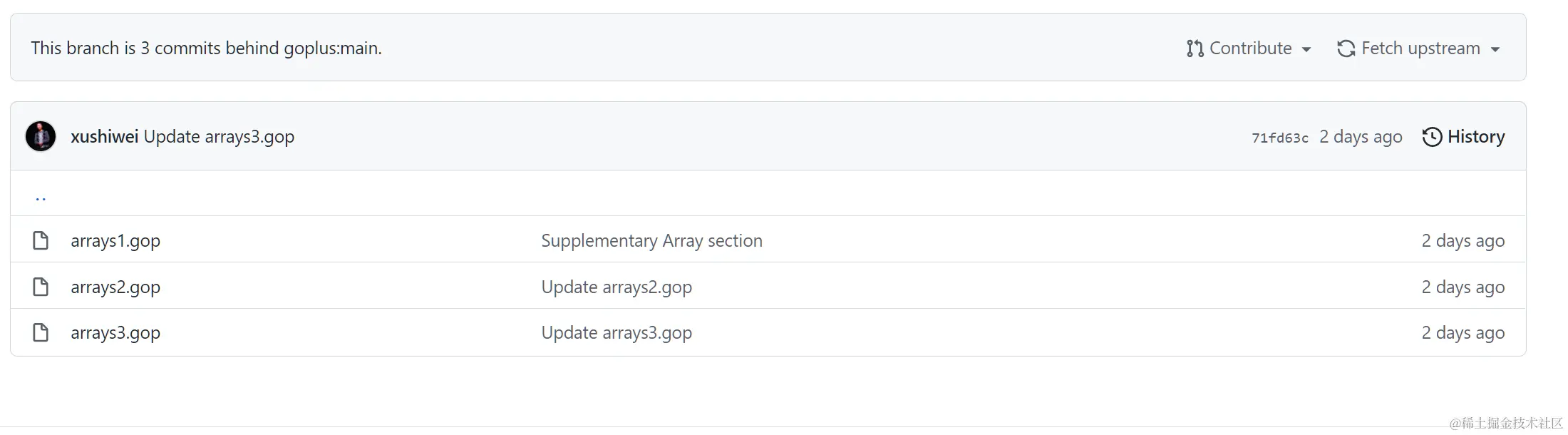Open the latest commit message in the header
This screenshot has width=1568, height=435.
coord(219,137)
